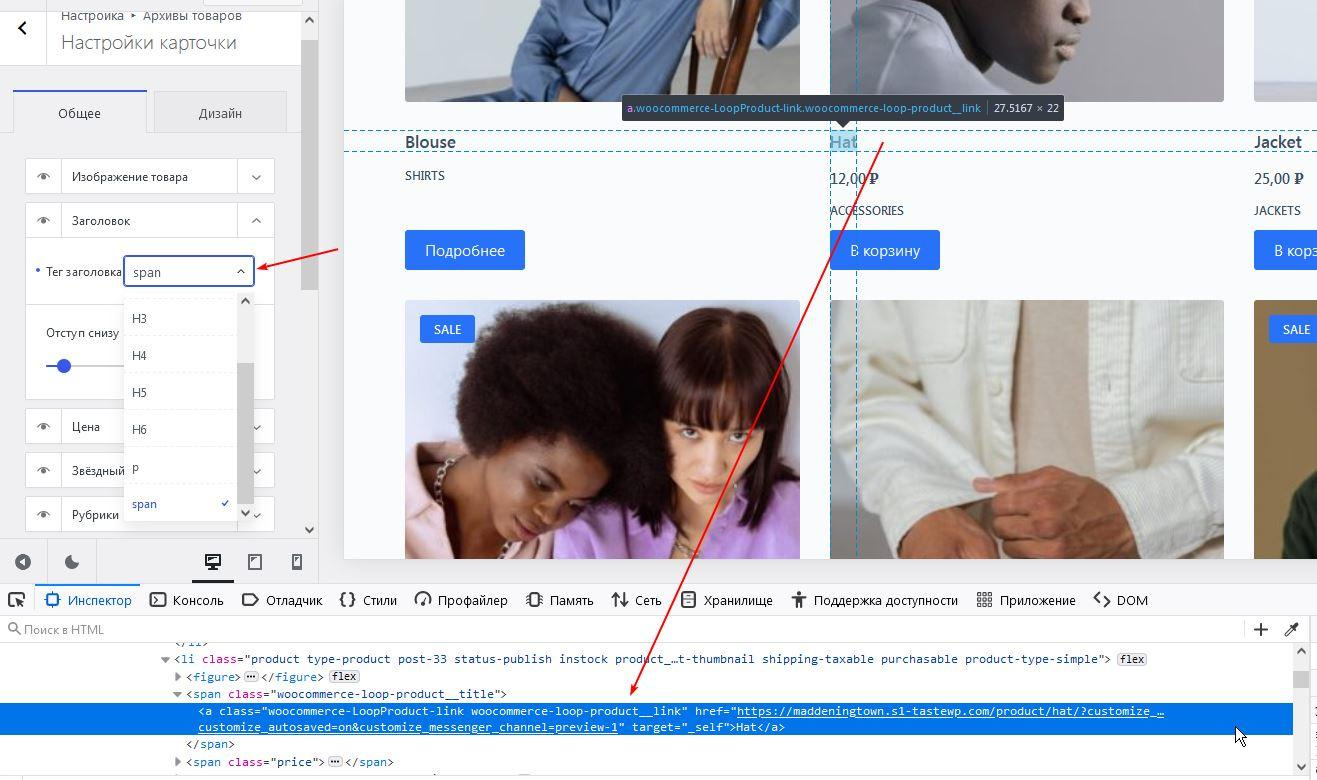Click the ellipsis badge in span price node
Screen dimensions: 1317x780
click(335, 762)
